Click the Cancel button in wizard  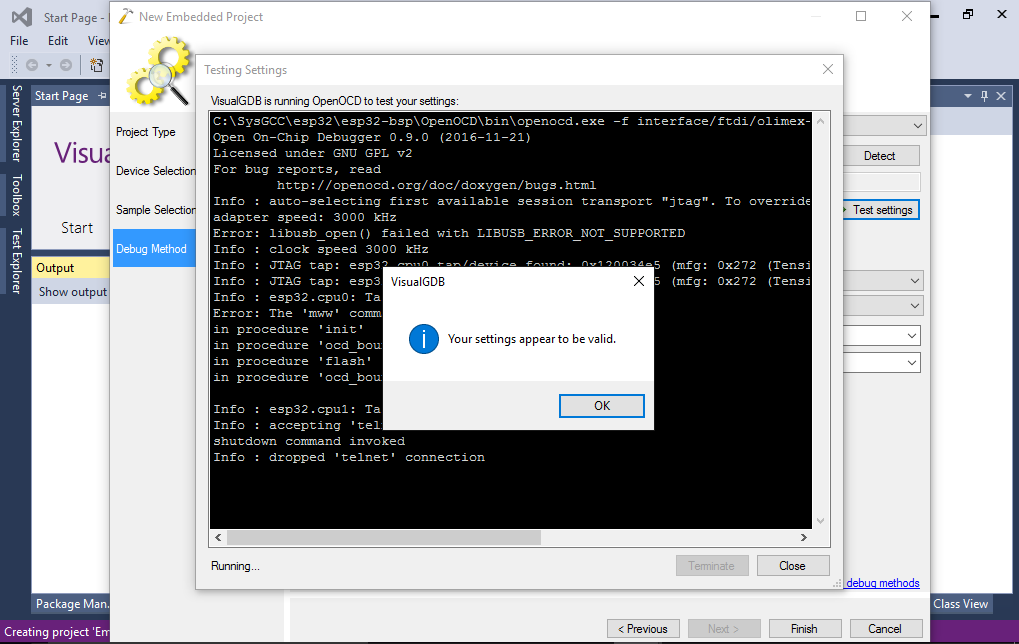[885, 628]
